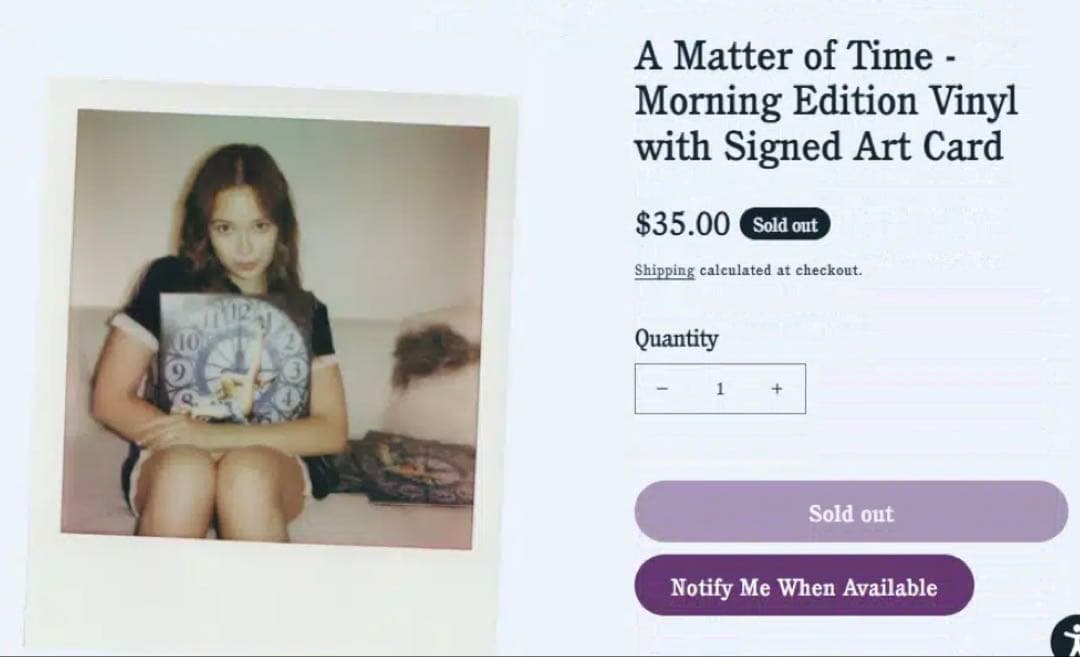The height and width of the screenshot is (657, 1080).
Task: Click the dark Sold out badge beside the price
Action: point(785,224)
